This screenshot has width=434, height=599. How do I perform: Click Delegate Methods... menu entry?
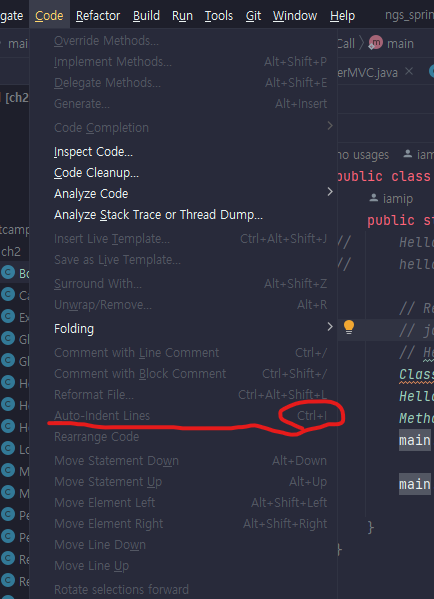[183, 83]
